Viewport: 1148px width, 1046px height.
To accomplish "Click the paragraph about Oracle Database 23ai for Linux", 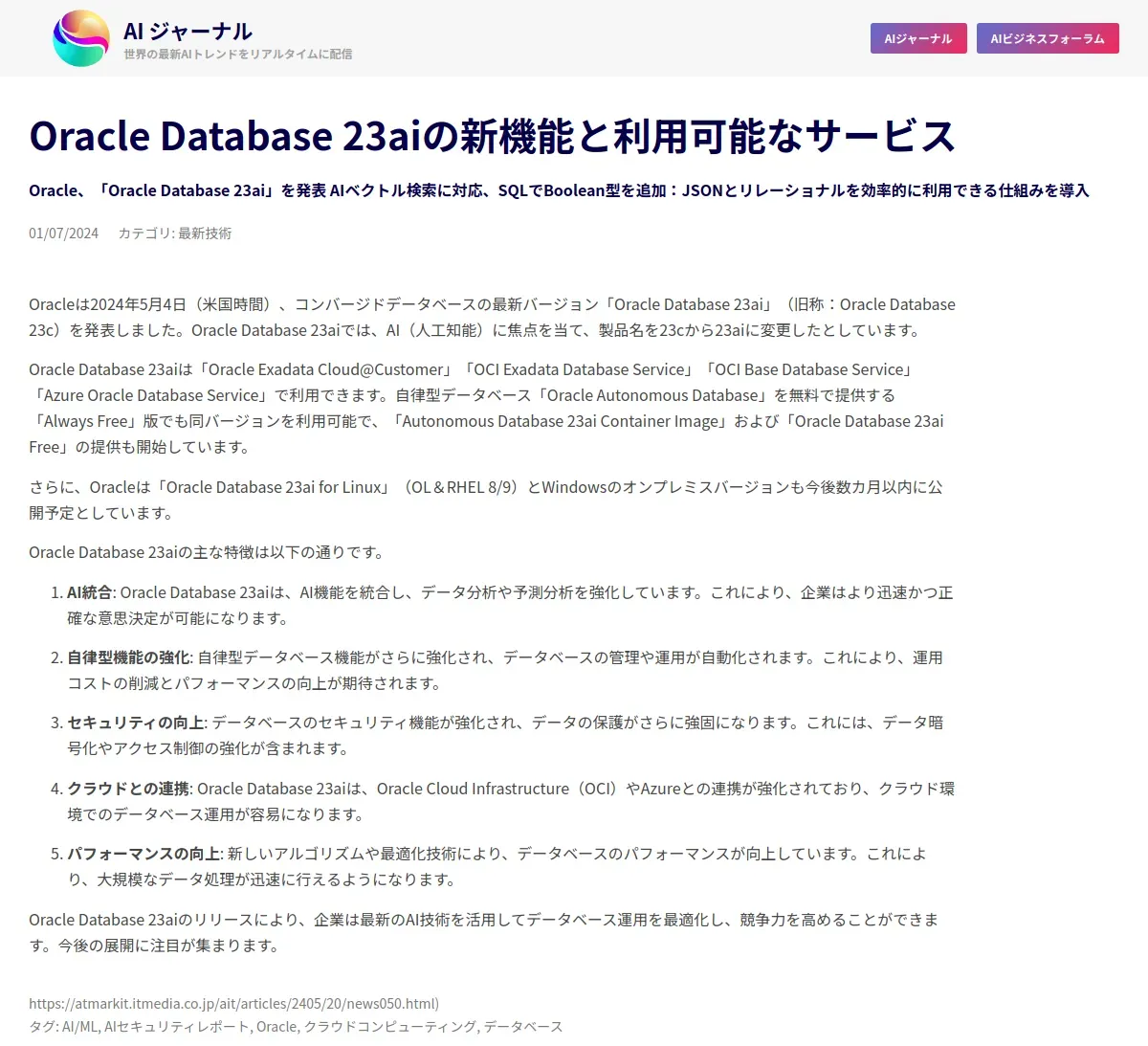I will (486, 500).
